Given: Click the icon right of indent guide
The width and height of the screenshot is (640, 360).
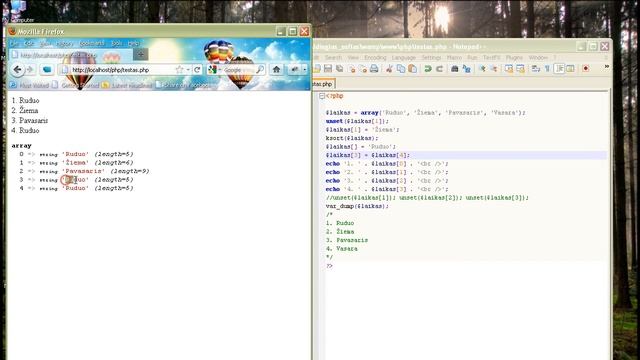Looking at the screenshot, I should pyautogui.click(x=570, y=69).
